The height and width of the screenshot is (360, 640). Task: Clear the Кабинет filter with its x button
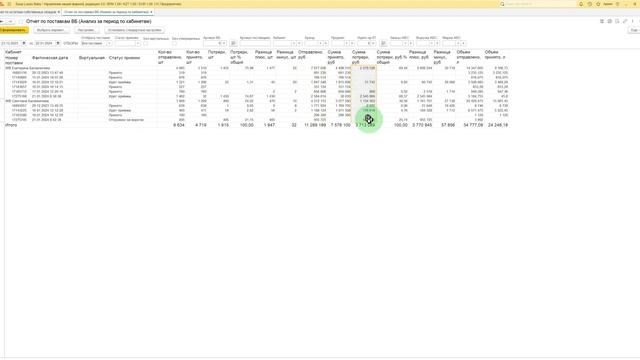[x=299, y=43]
